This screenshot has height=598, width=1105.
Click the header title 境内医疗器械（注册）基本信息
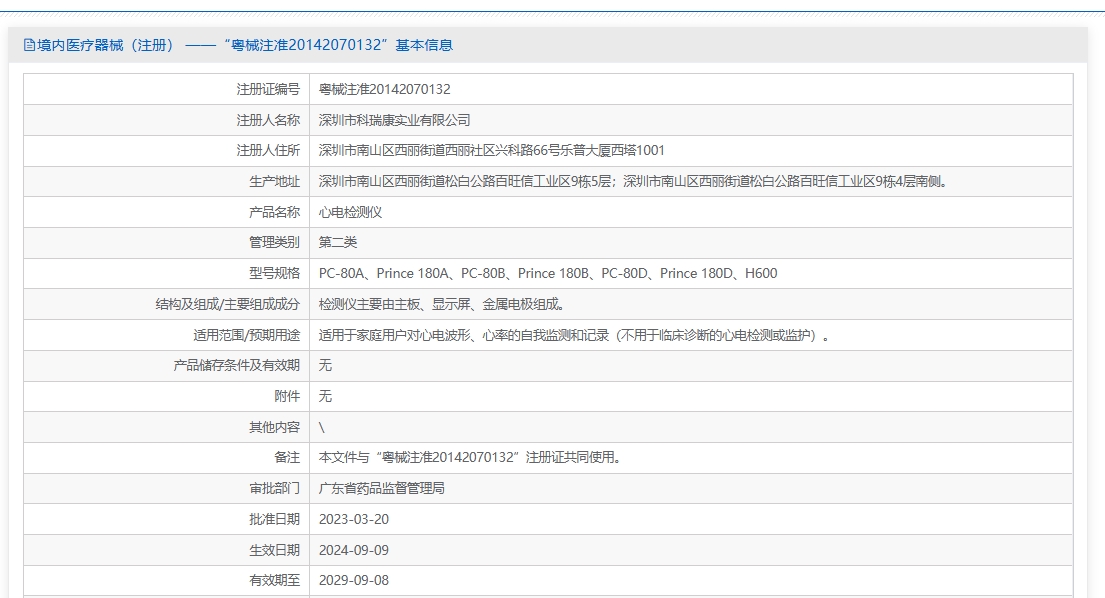(x=245, y=45)
